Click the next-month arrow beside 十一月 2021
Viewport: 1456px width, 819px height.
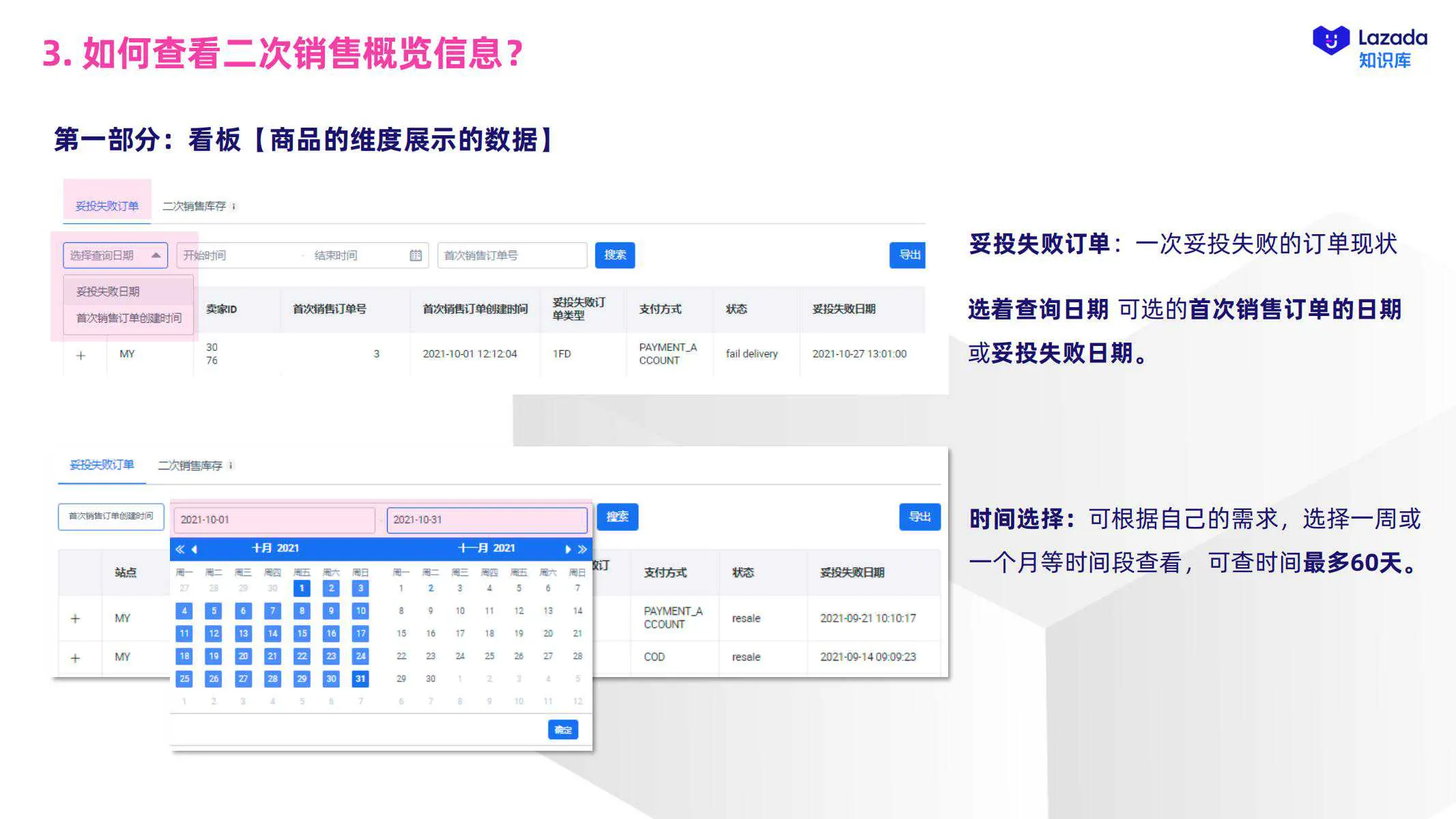pyautogui.click(x=568, y=548)
